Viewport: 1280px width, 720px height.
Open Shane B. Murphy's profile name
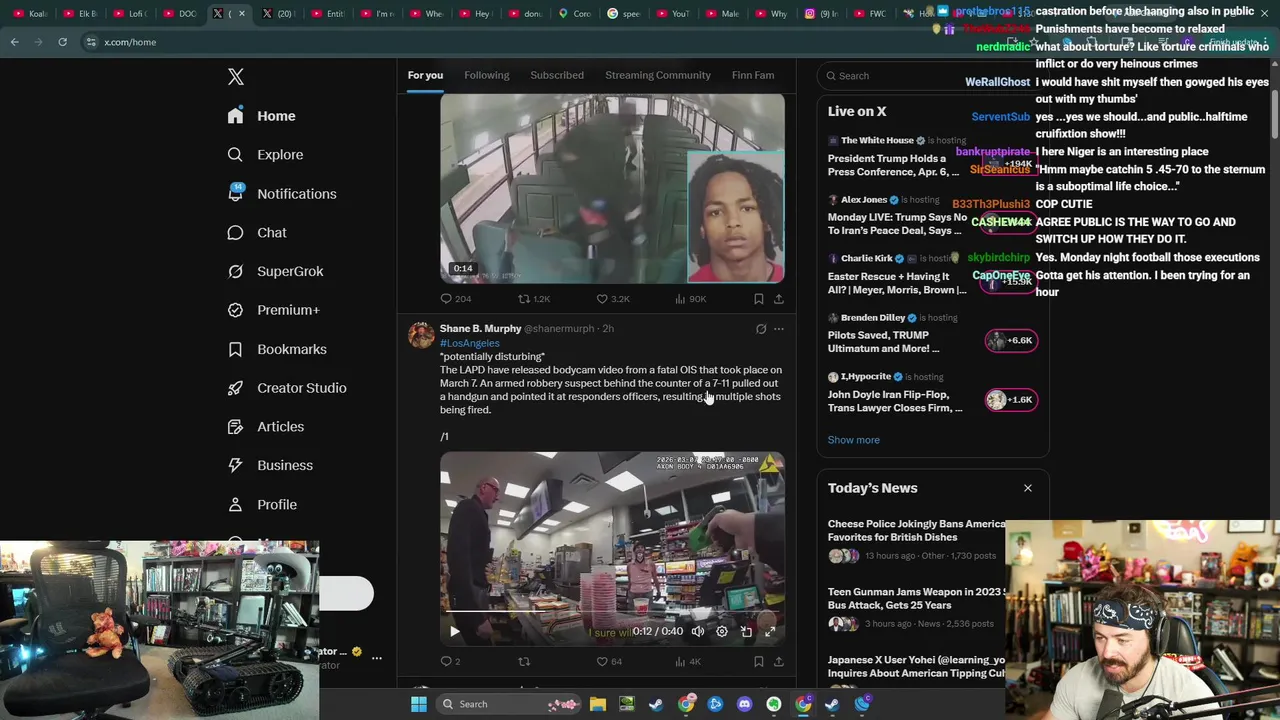tap(480, 328)
